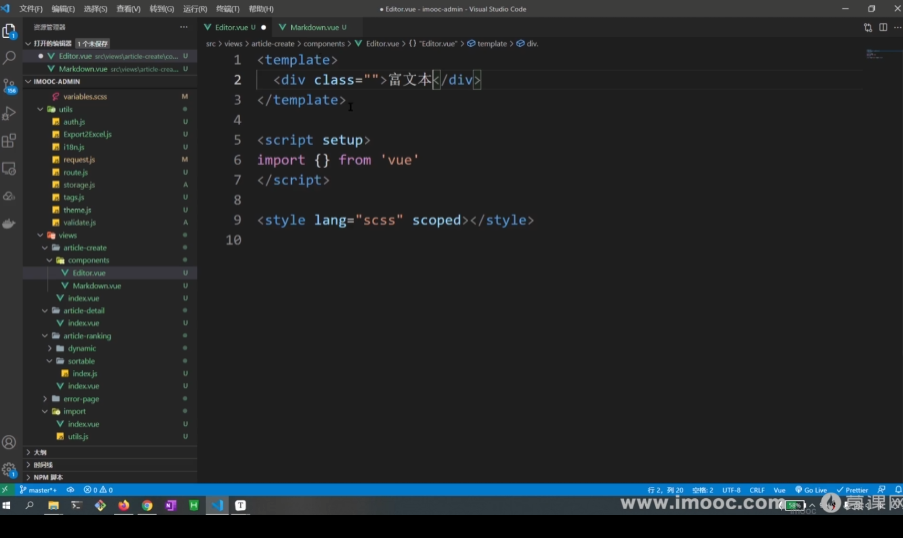This screenshot has height=538, width=903.
Task: Open validate.js file
Action: tap(79, 222)
